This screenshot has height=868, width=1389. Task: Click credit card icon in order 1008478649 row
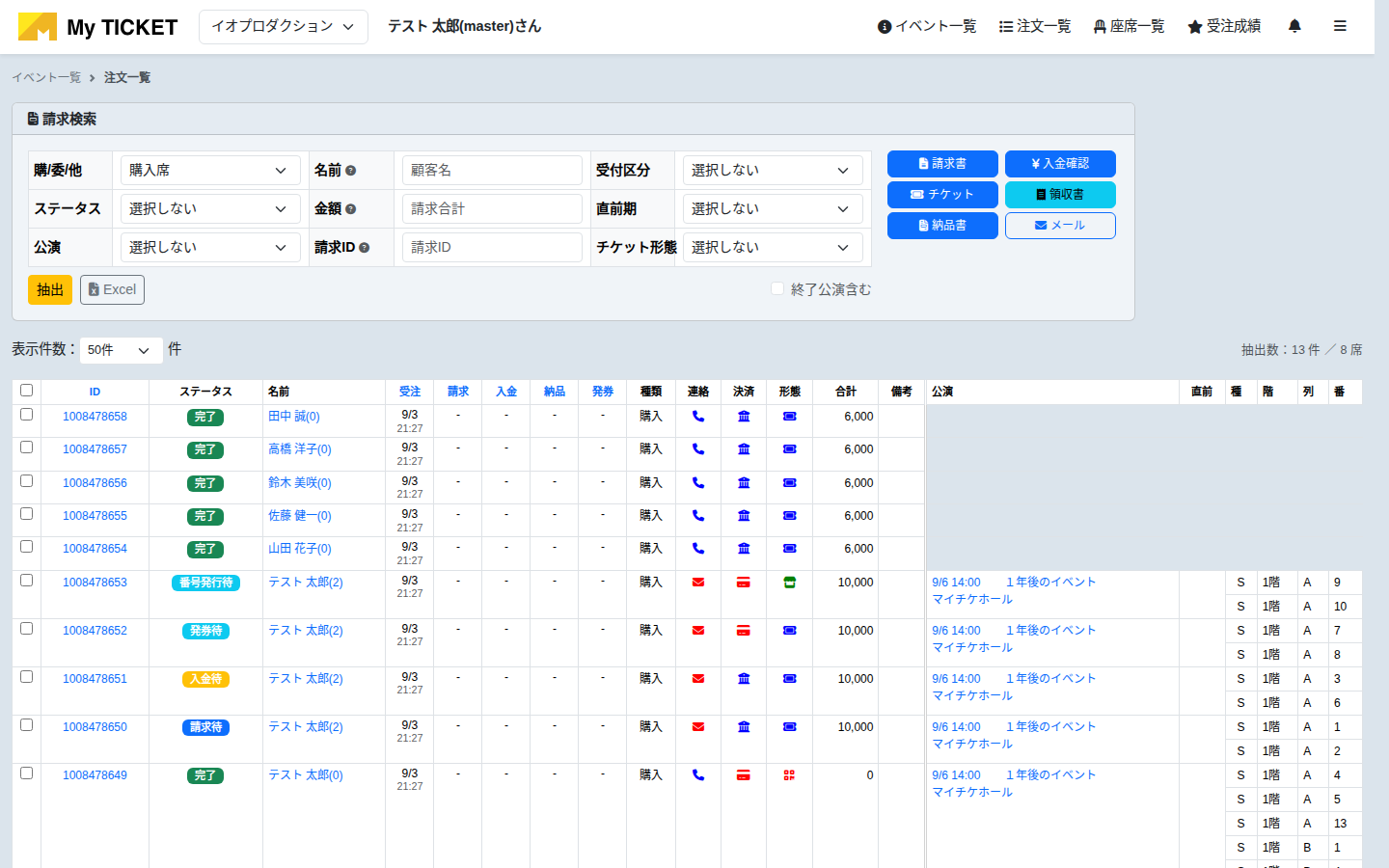744,775
